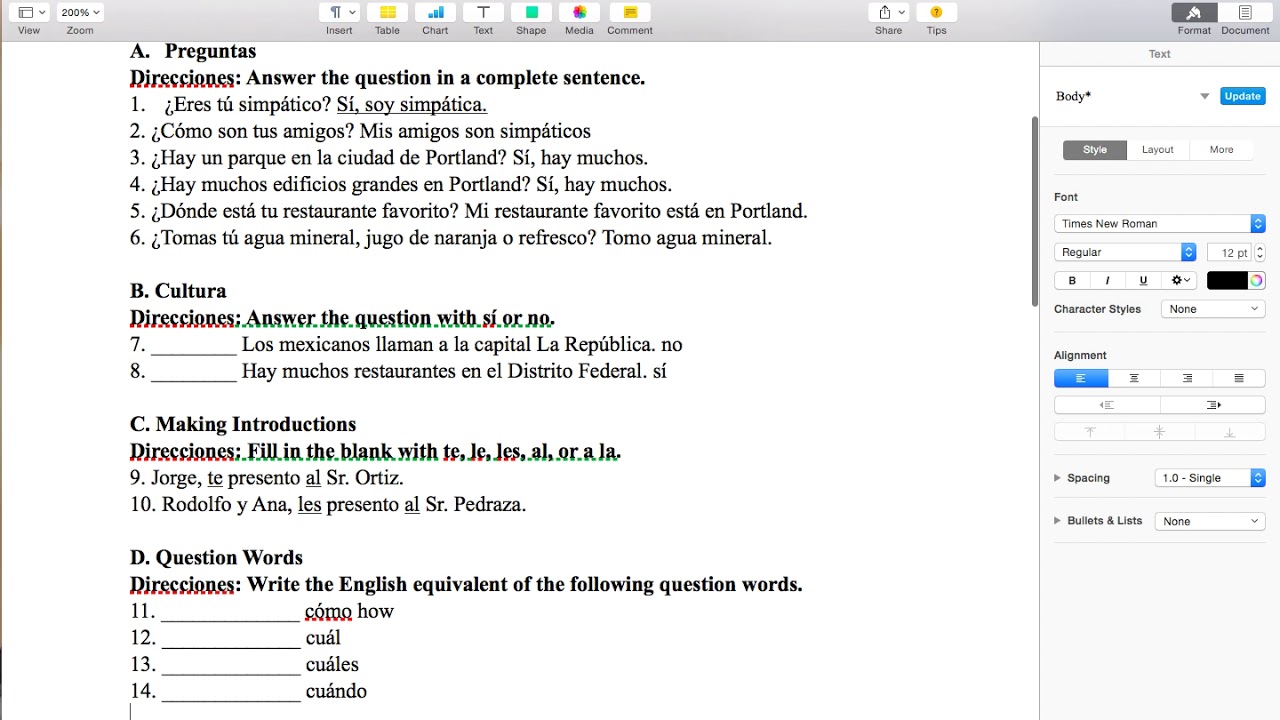Justify text alignment

tap(1239, 378)
